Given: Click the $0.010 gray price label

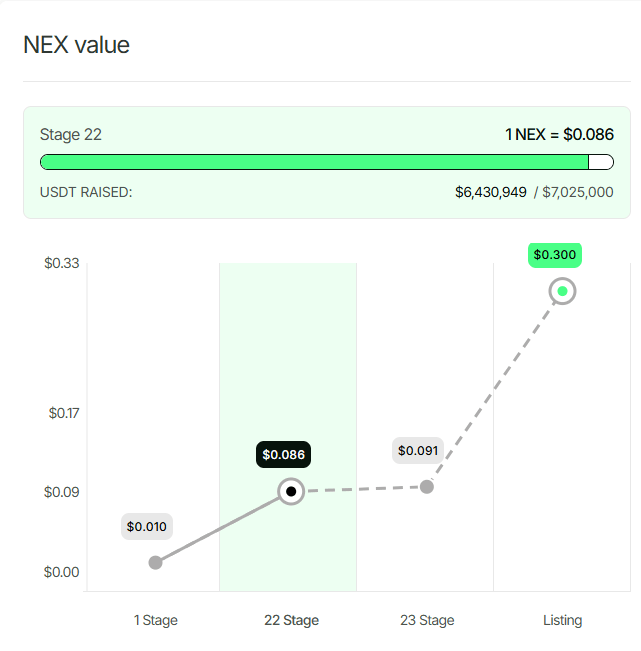Looking at the screenshot, I should coord(147,526).
